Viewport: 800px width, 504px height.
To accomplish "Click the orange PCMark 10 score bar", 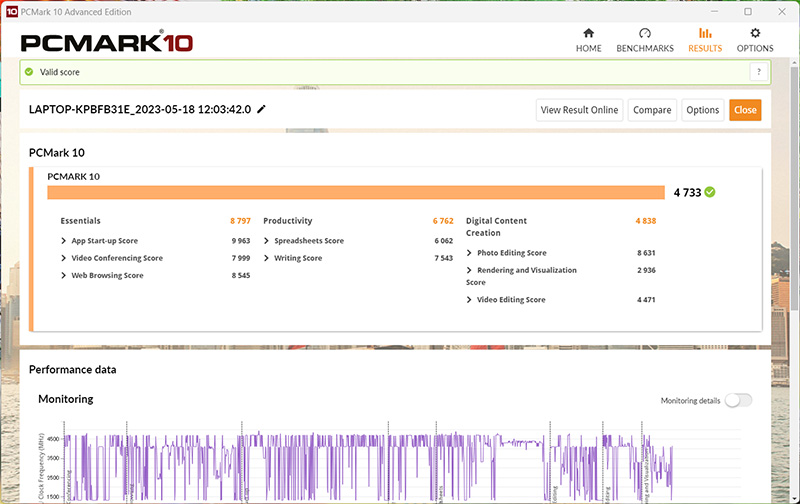I will click(x=355, y=192).
